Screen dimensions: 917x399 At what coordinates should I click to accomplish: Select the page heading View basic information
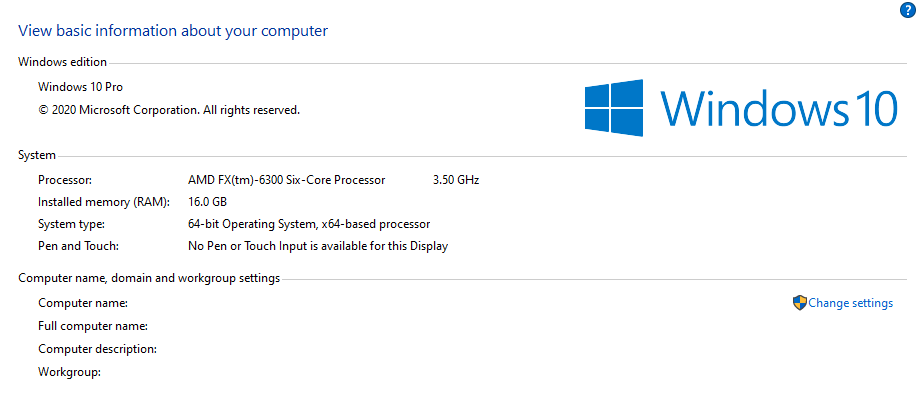[x=173, y=30]
